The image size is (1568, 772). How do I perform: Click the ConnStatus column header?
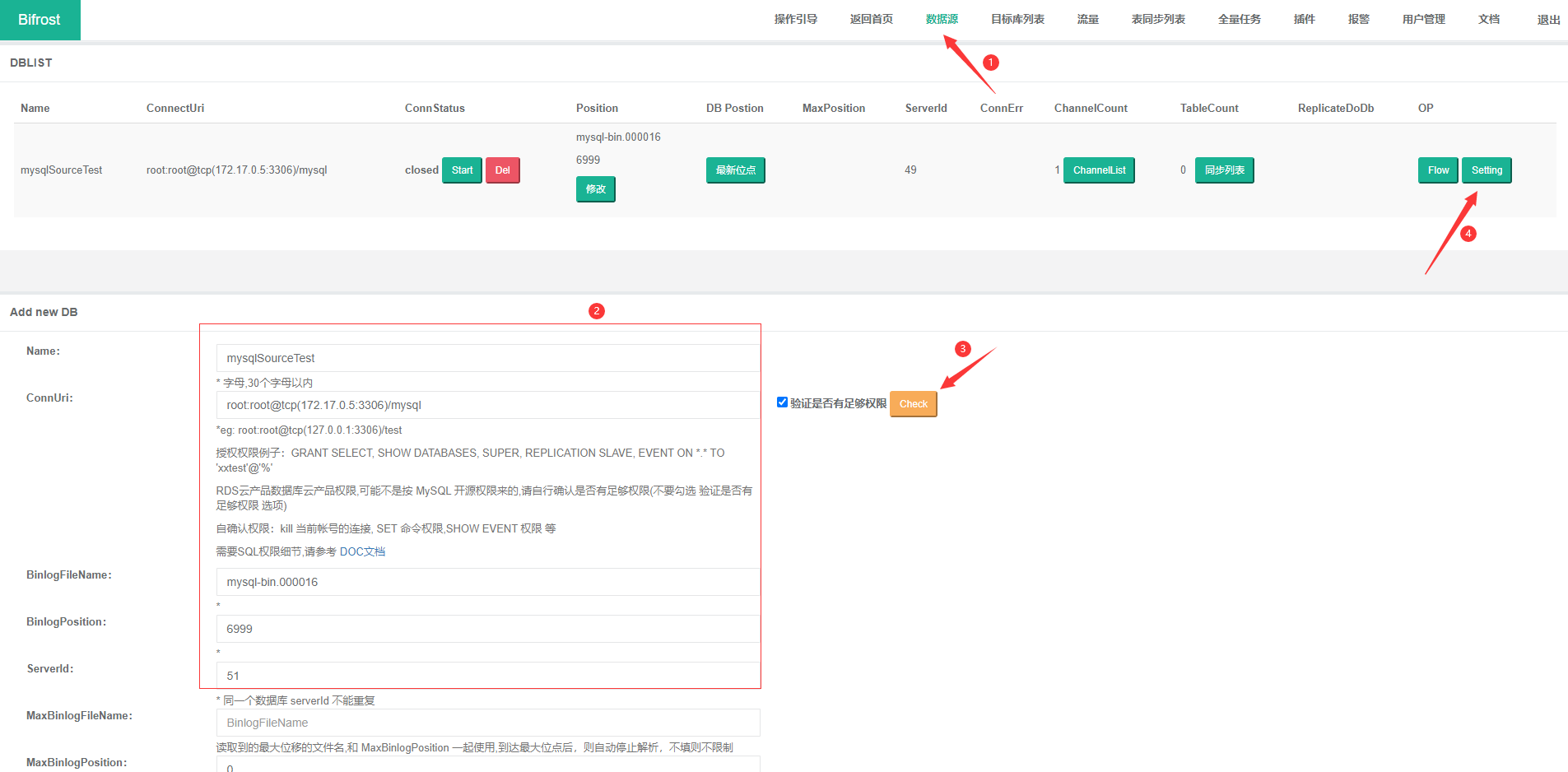pos(435,108)
